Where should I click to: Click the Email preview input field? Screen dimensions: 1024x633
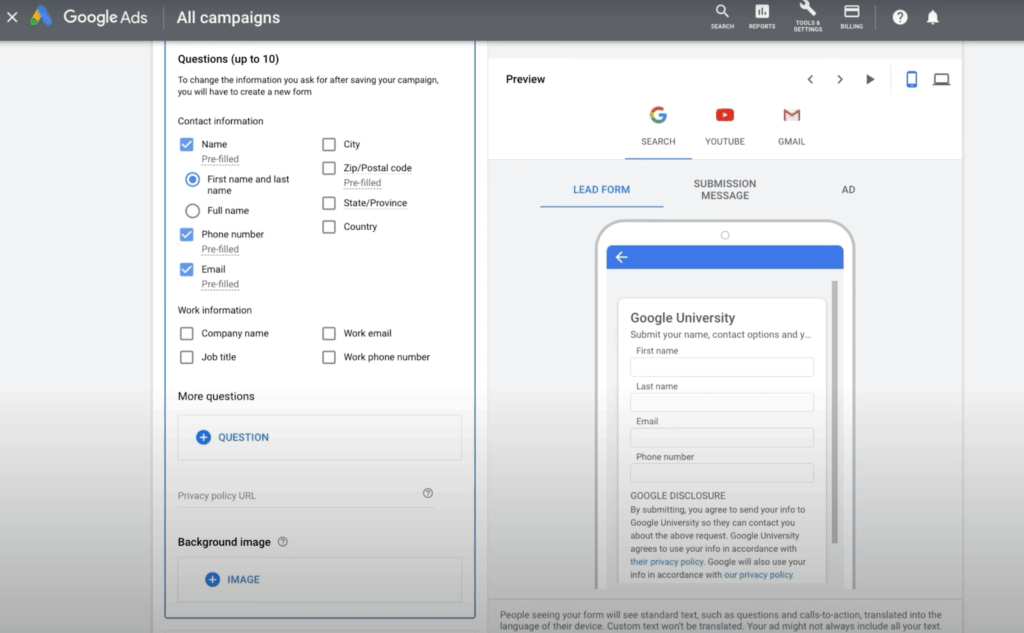coord(722,438)
